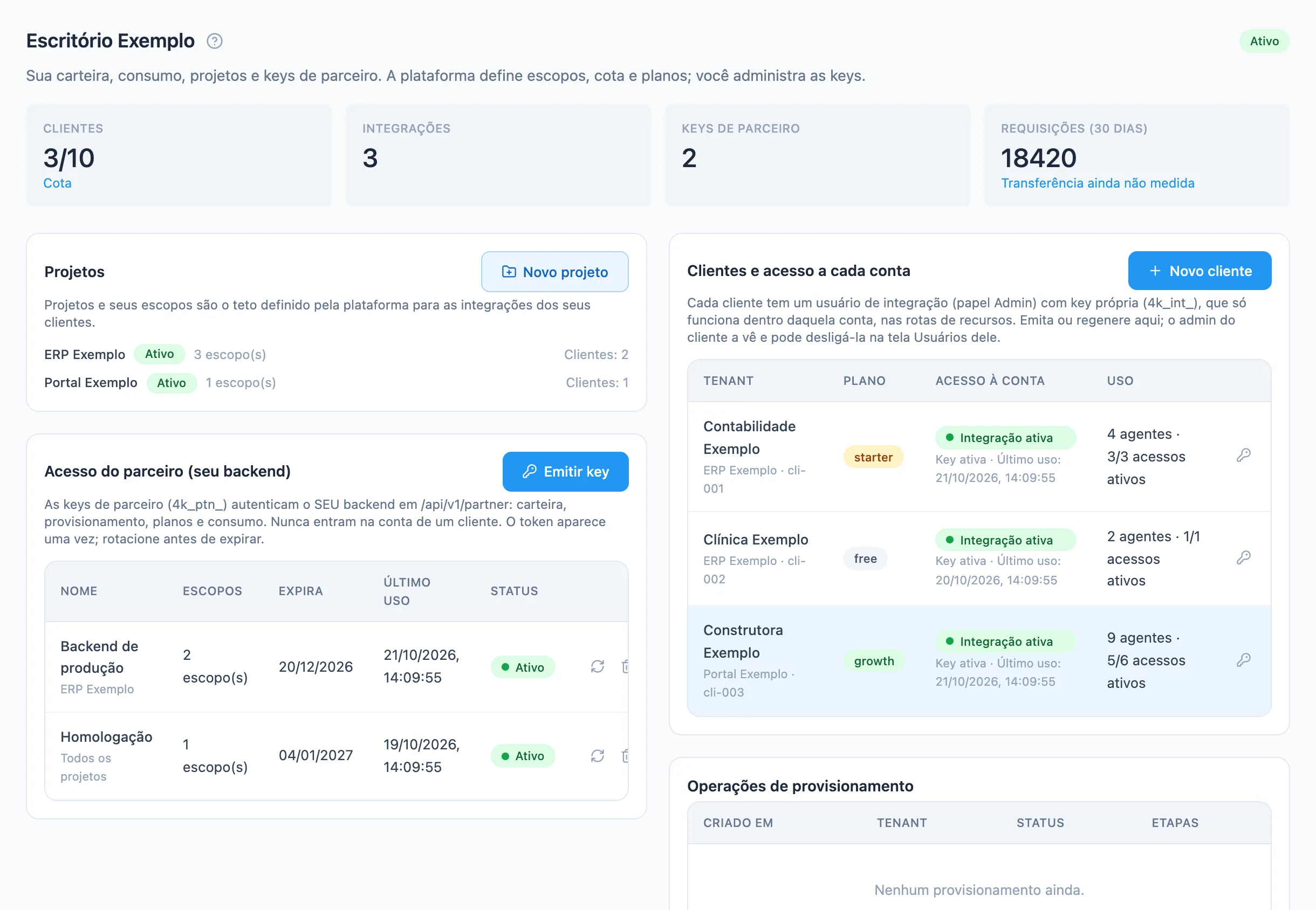Viewport: 1316px width, 910px height.
Task: Click the TENANT header in clients table
Action: [x=729, y=381]
